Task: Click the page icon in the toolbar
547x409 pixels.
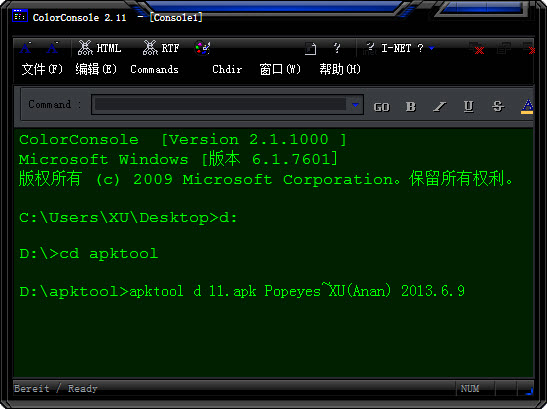Action: [310, 48]
